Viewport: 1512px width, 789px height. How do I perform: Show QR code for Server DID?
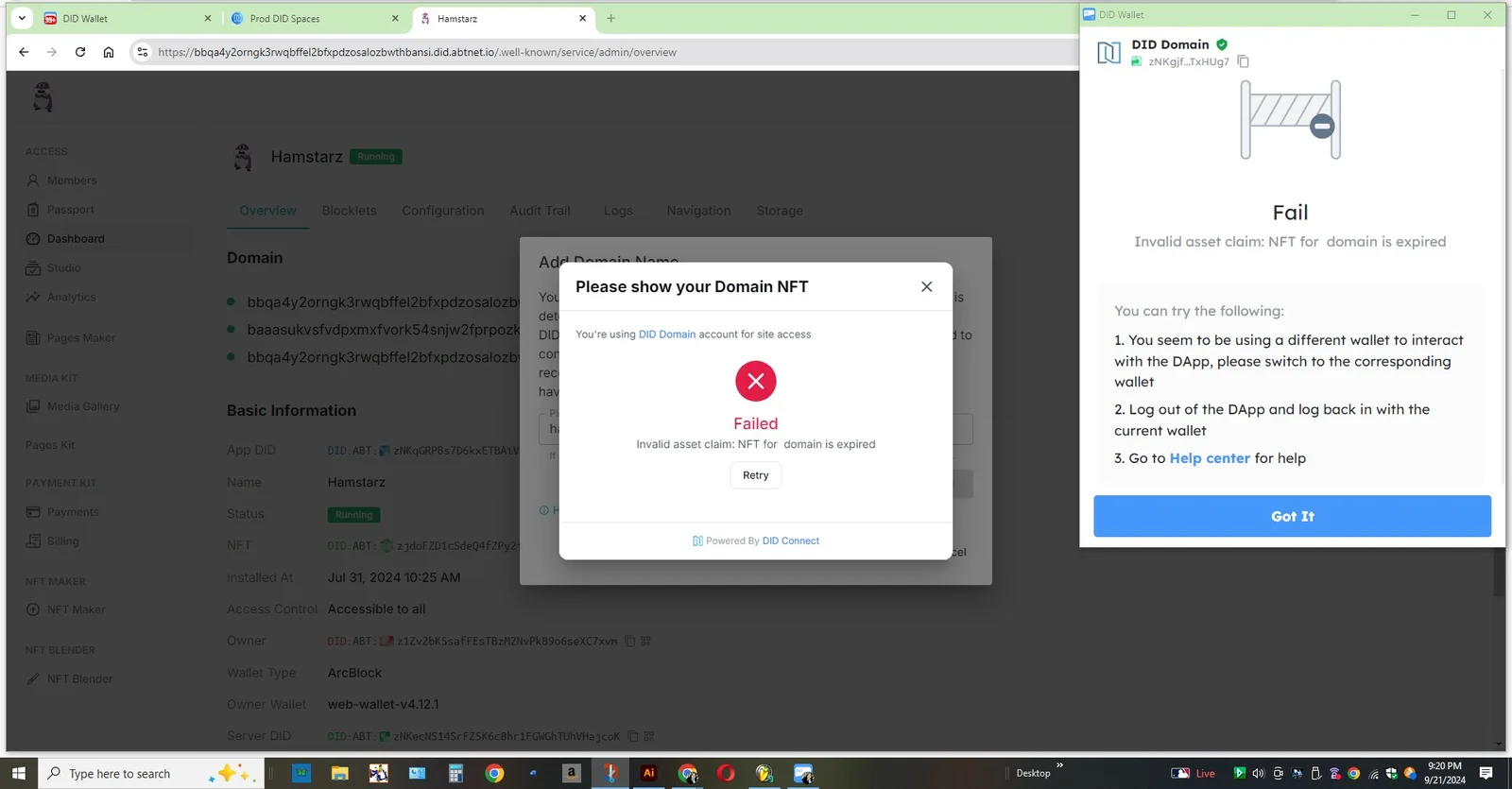pos(649,736)
